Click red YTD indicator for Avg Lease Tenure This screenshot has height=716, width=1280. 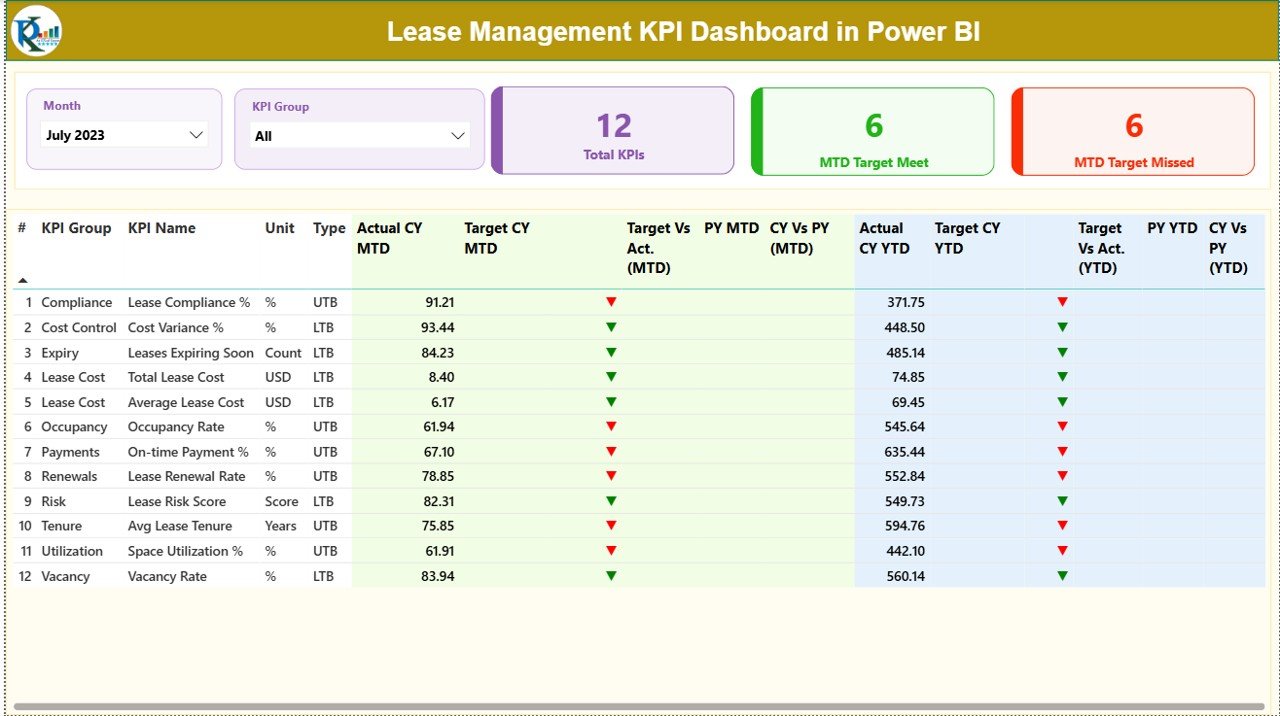1062,525
